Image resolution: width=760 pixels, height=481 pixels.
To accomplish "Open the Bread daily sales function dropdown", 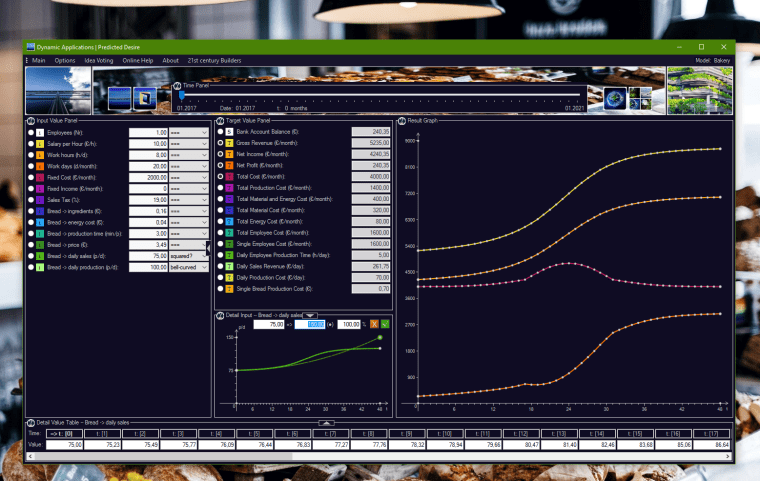I will pyautogui.click(x=188, y=255).
